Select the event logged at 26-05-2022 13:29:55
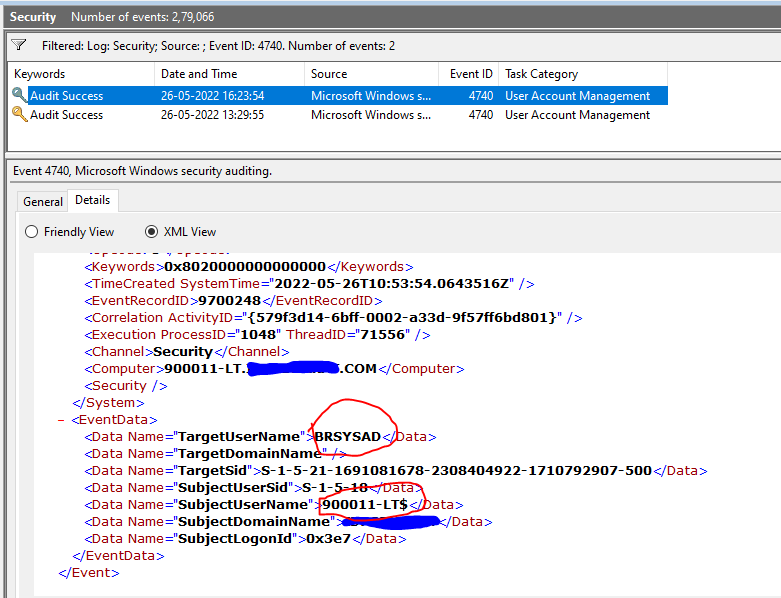This screenshot has width=781, height=598. 338,115
